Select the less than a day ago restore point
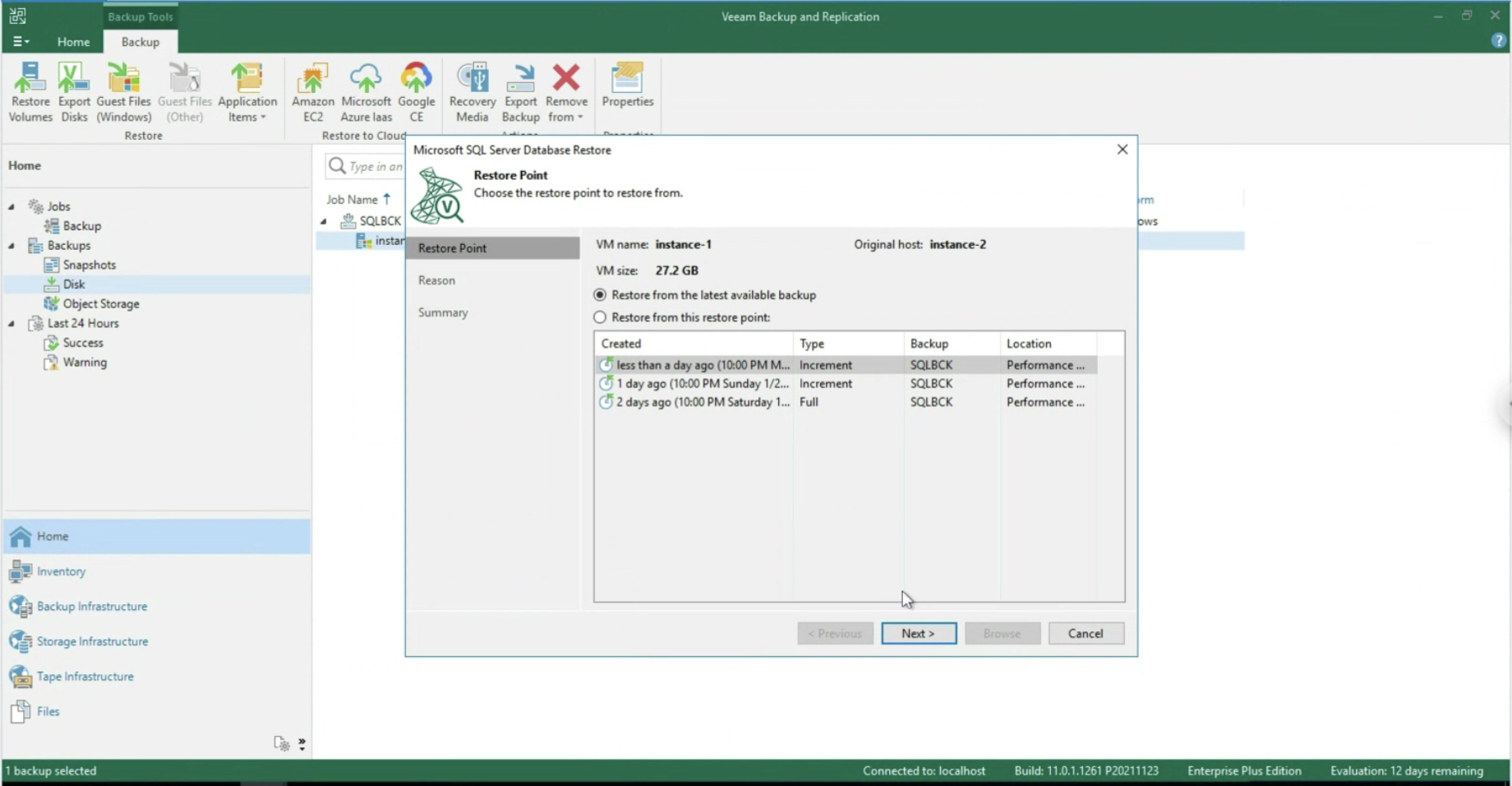 (x=846, y=365)
